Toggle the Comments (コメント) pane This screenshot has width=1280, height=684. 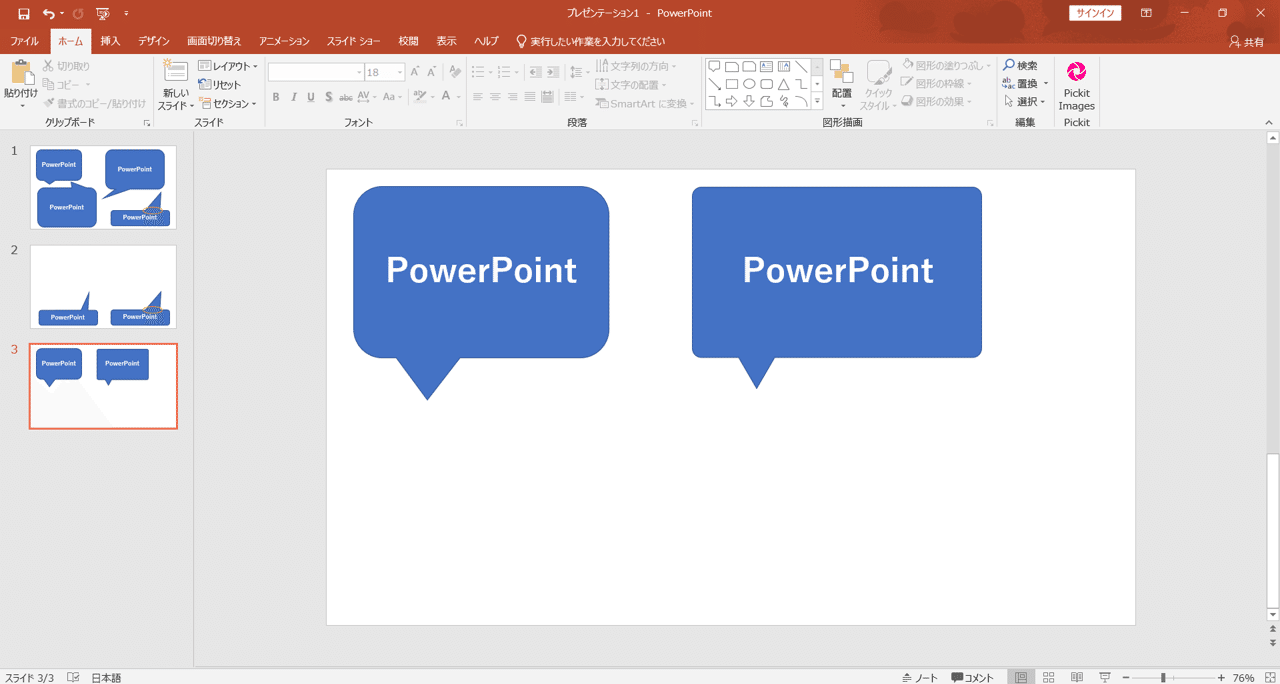973,677
